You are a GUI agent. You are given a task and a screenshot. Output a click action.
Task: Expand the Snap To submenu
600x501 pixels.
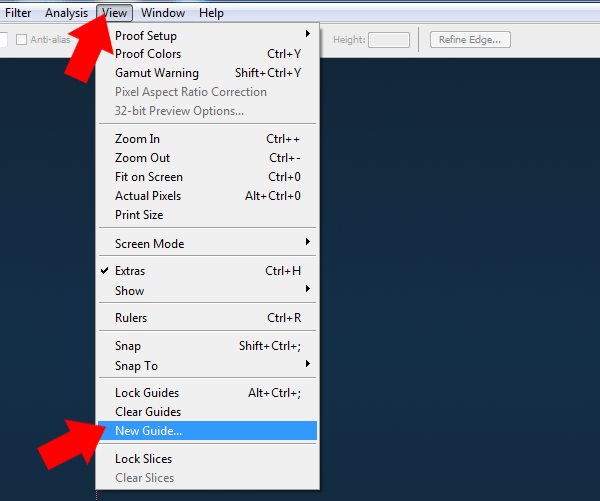208,366
